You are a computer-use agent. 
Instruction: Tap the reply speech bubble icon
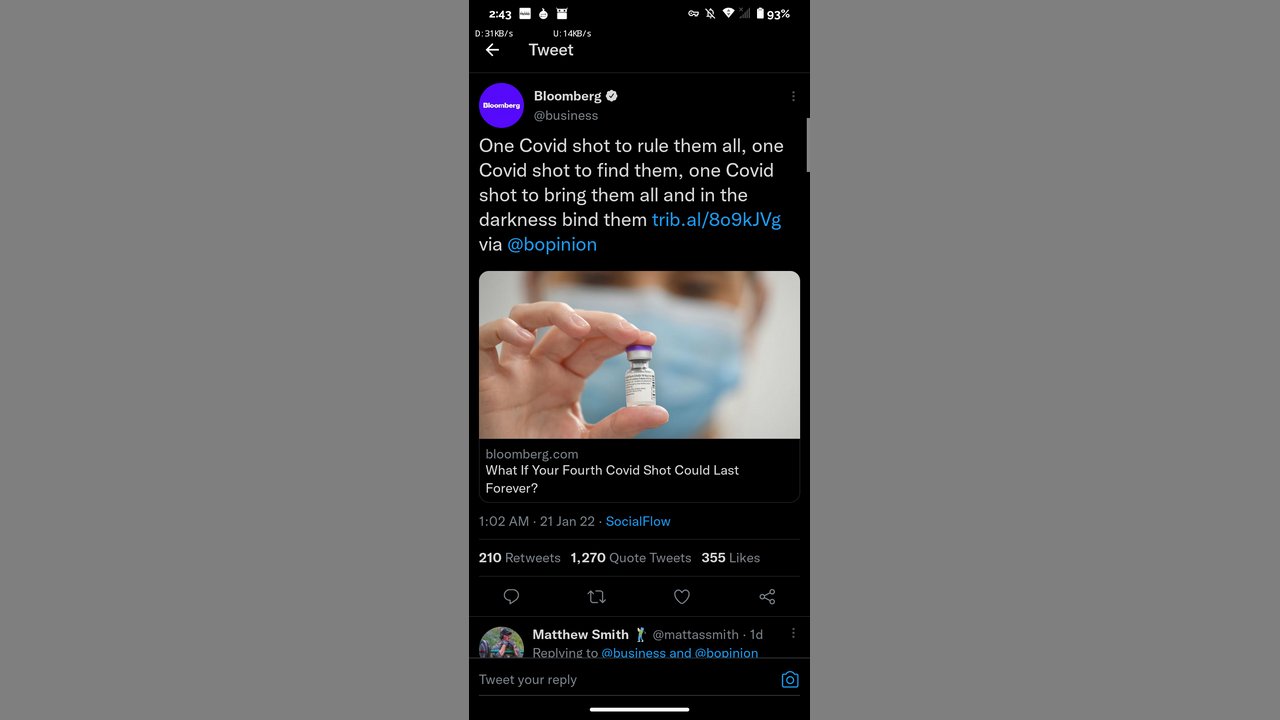[x=511, y=597]
